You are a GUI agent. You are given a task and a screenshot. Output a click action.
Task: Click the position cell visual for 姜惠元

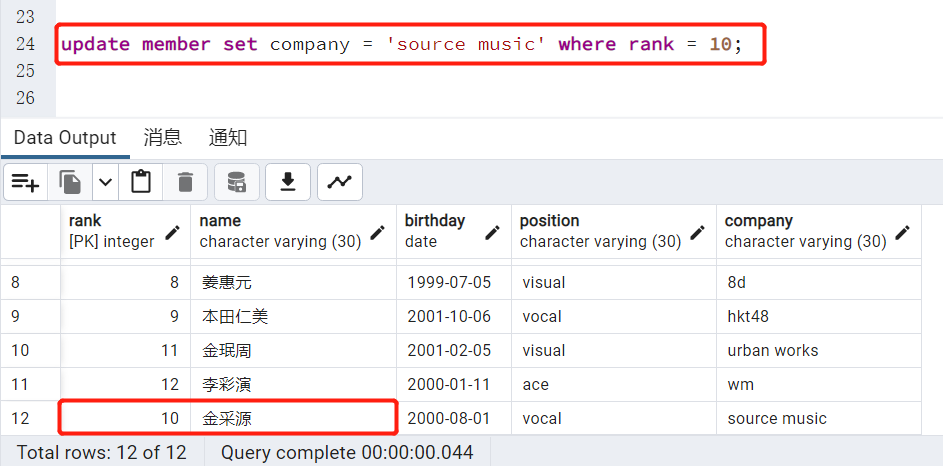click(x=614, y=282)
